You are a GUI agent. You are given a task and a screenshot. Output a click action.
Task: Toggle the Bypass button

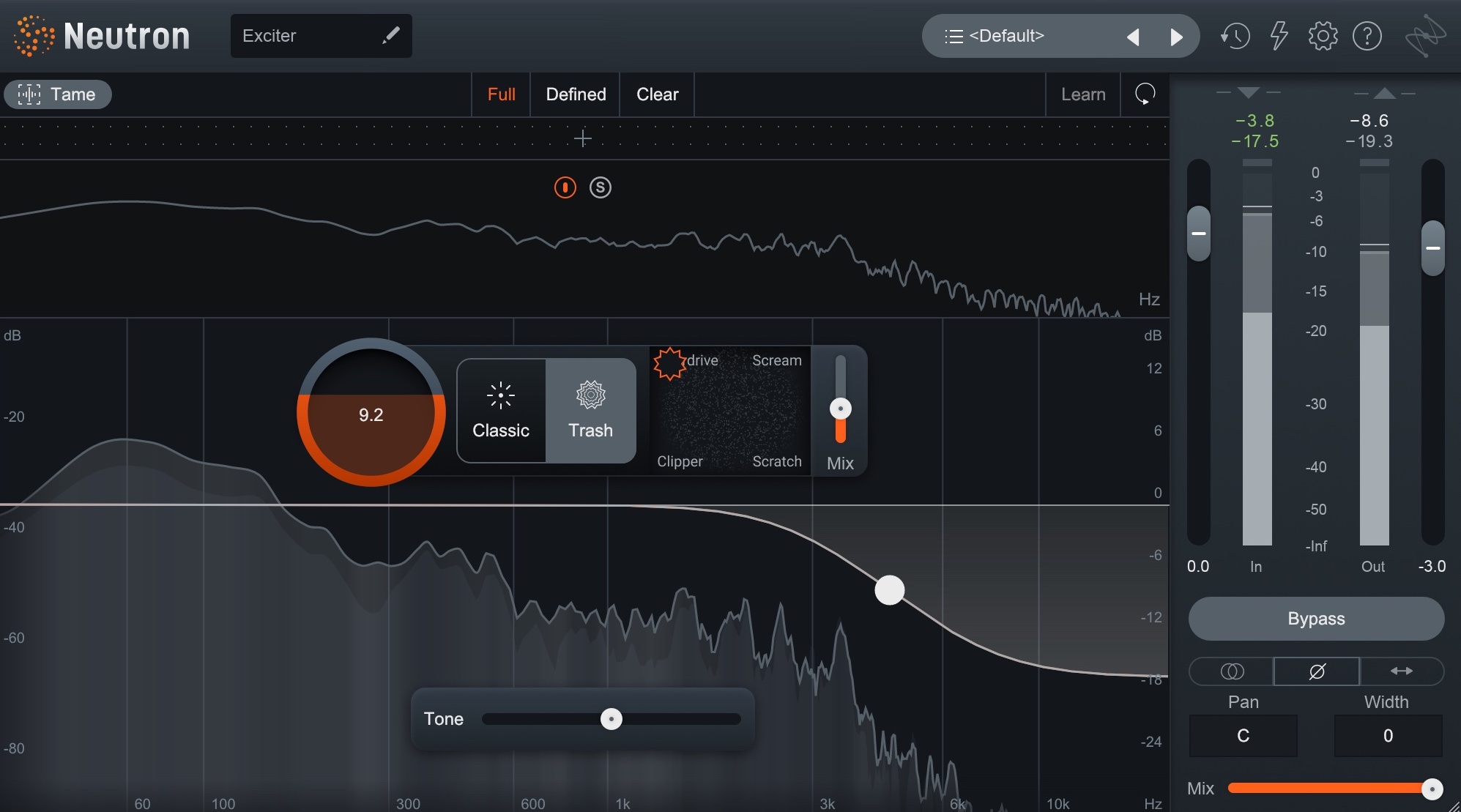(1316, 619)
